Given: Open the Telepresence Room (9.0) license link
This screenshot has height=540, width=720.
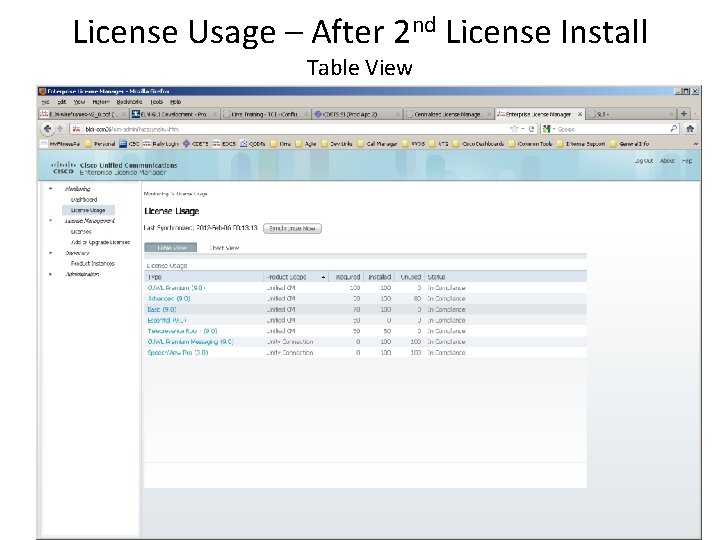Looking at the screenshot, I should 182,331.
